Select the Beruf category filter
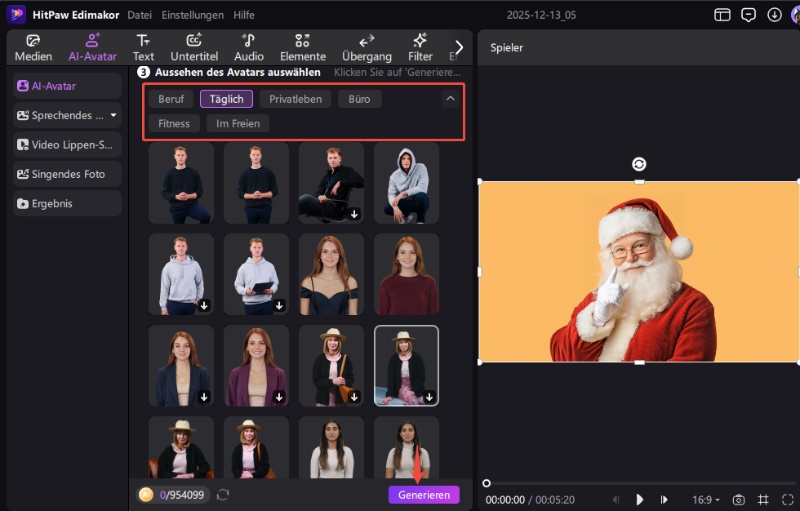This screenshot has height=511, width=800. point(170,99)
